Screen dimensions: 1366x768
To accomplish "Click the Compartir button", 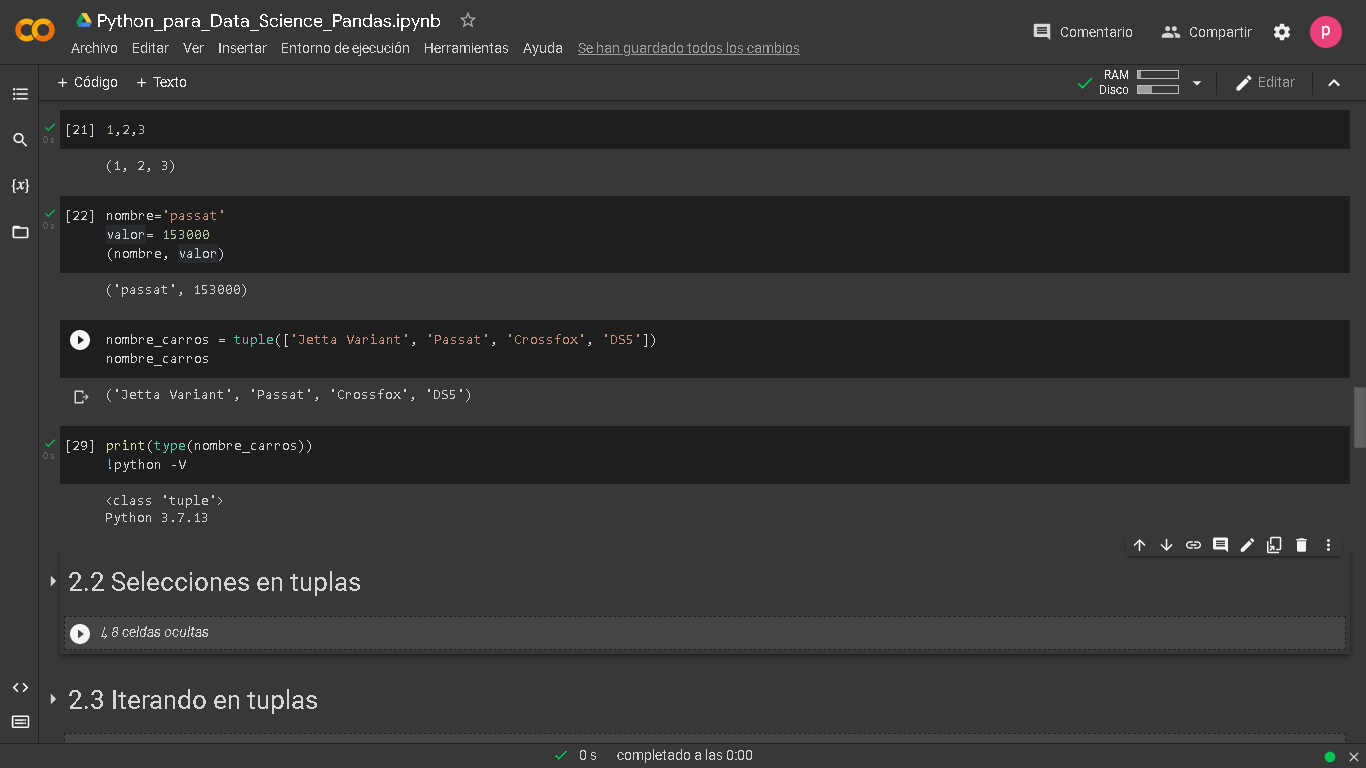I will [x=1206, y=32].
